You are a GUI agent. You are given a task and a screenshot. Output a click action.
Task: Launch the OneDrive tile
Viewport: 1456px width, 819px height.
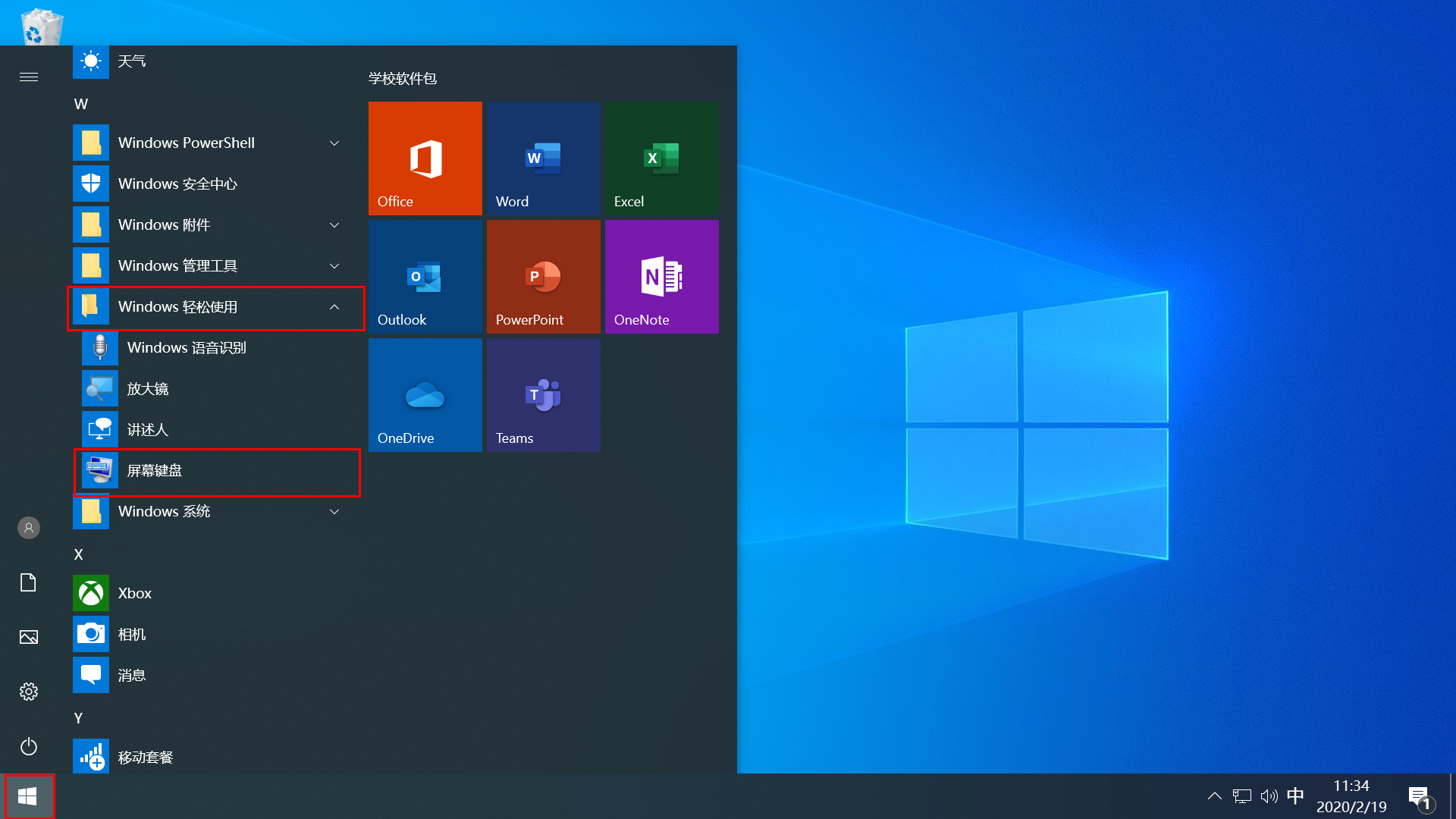click(425, 395)
